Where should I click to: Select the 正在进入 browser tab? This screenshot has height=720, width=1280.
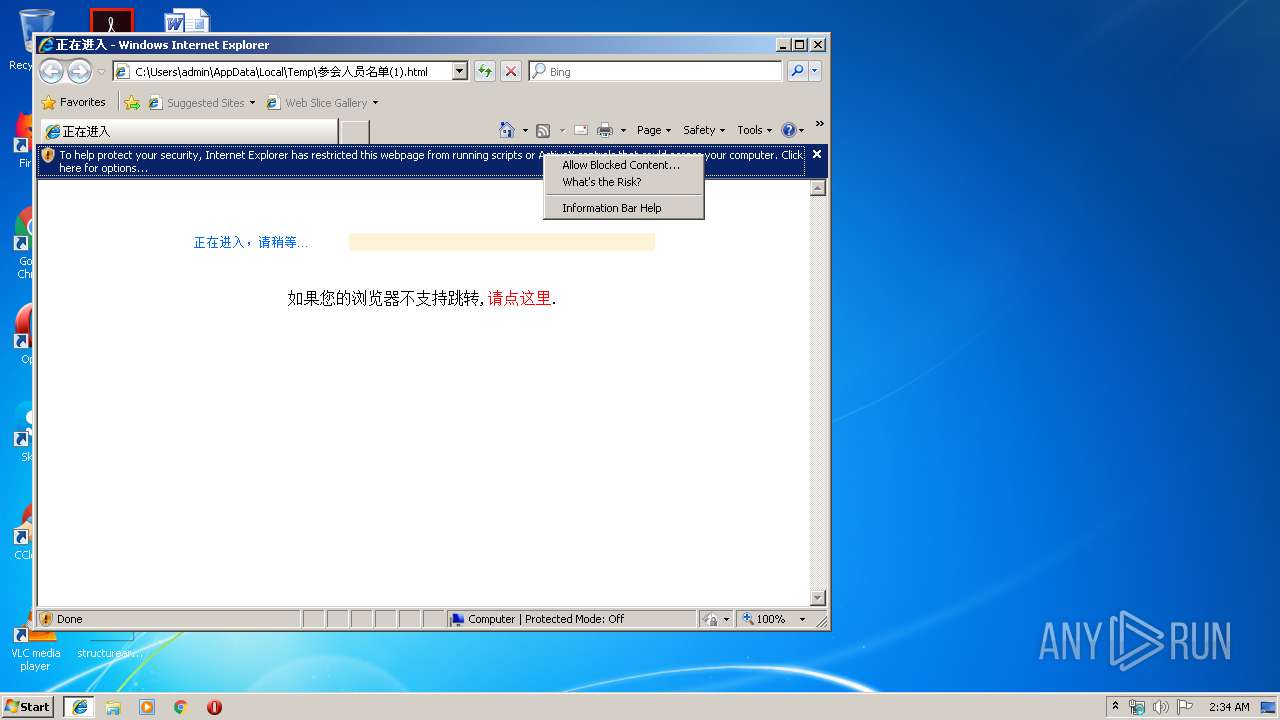tap(189, 131)
